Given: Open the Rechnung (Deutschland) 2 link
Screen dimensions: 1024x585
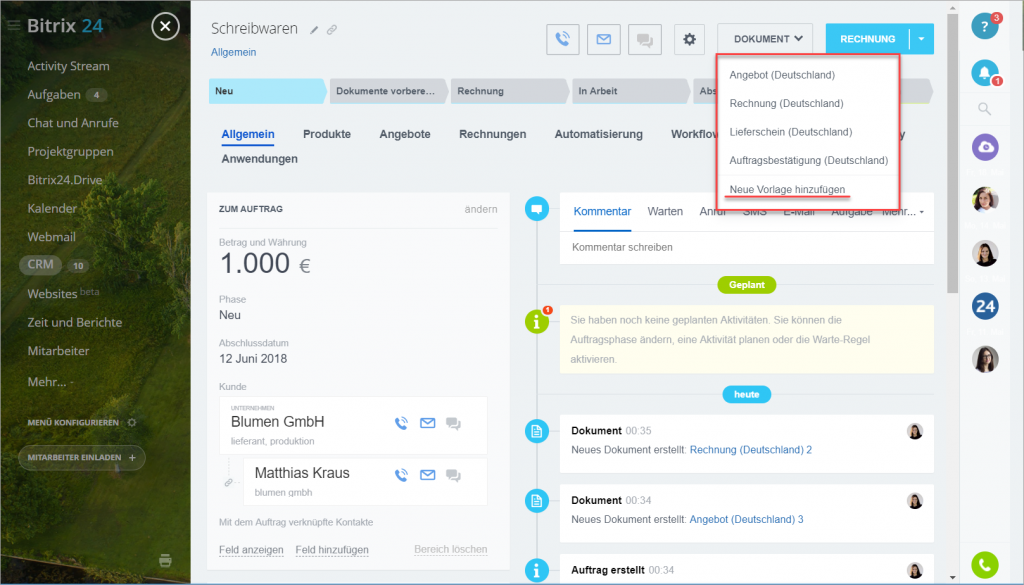Looking at the screenshot, I should (x=750, y=450).
